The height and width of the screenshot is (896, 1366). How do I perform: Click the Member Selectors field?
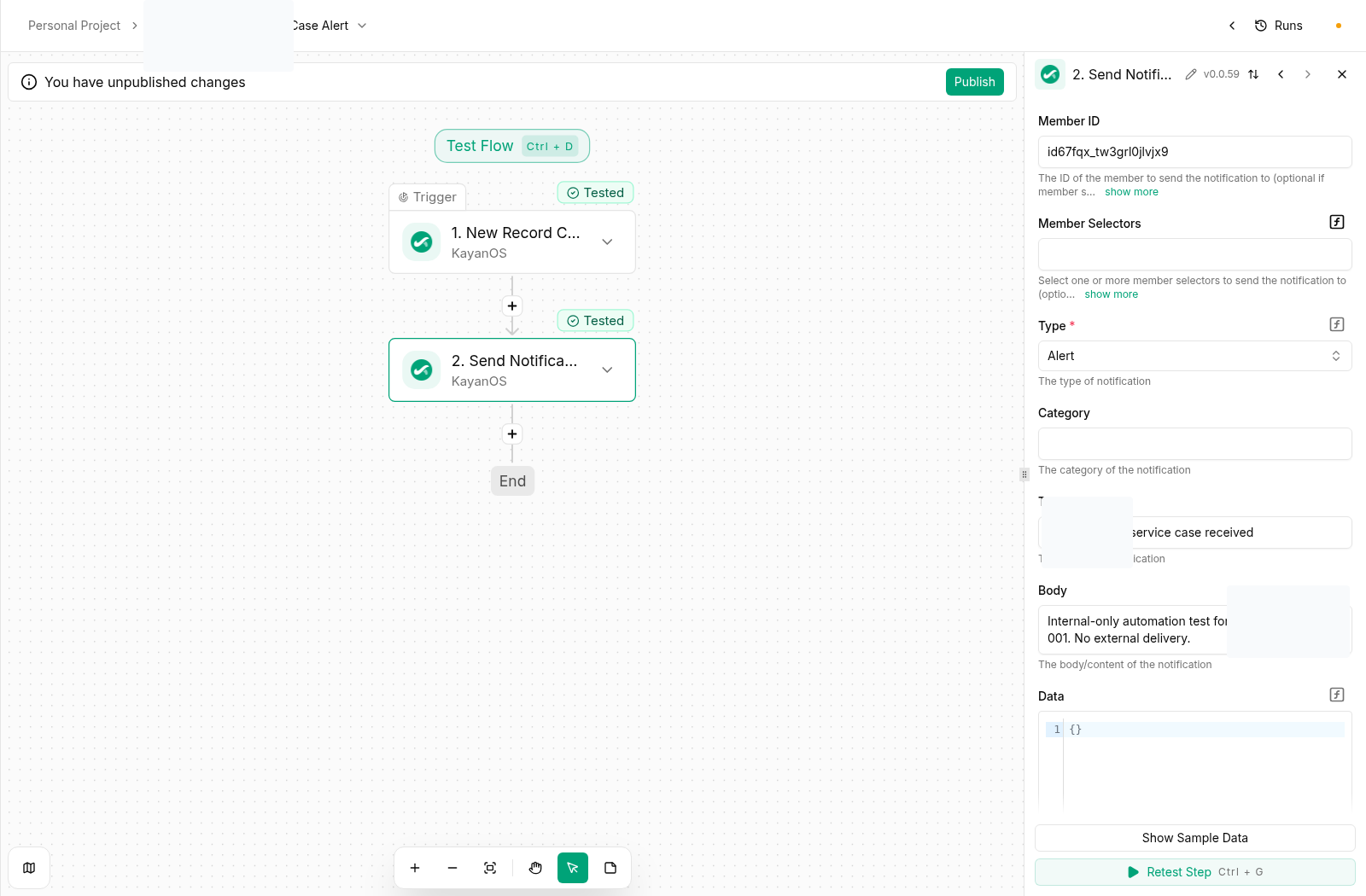(x=1195, y=254)
